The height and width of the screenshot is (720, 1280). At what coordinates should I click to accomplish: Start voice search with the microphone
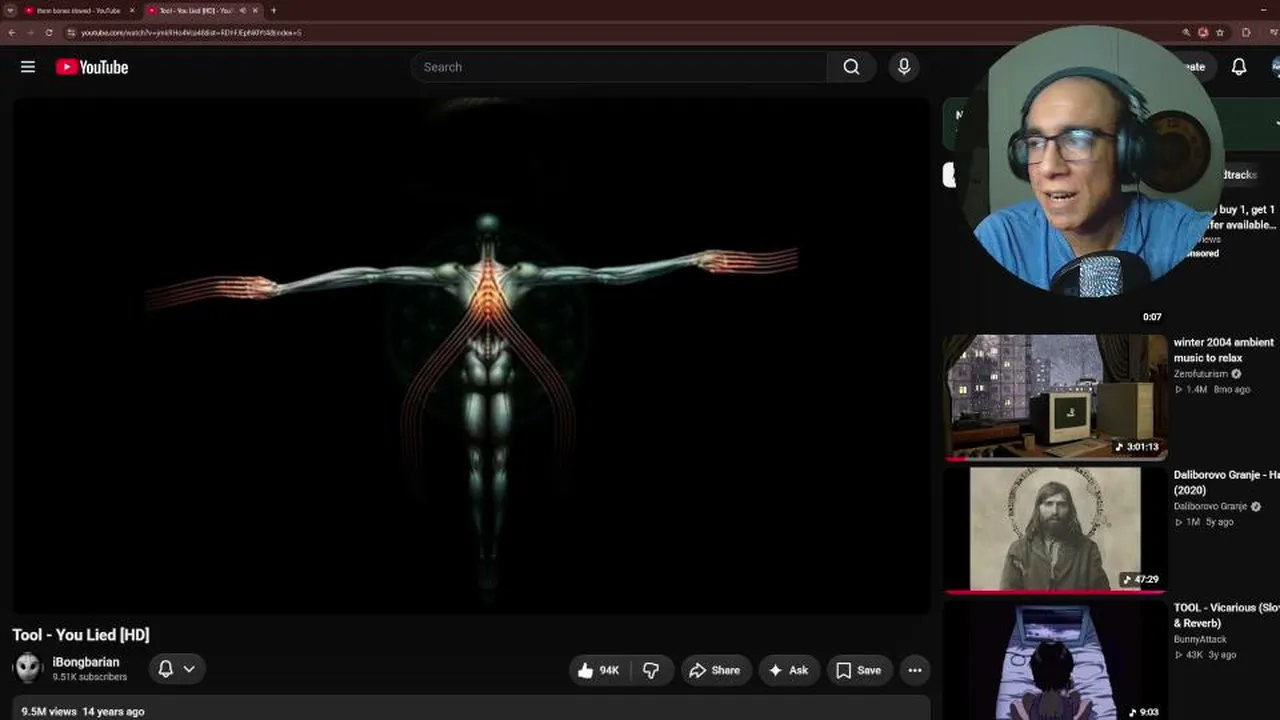(904, 67)
